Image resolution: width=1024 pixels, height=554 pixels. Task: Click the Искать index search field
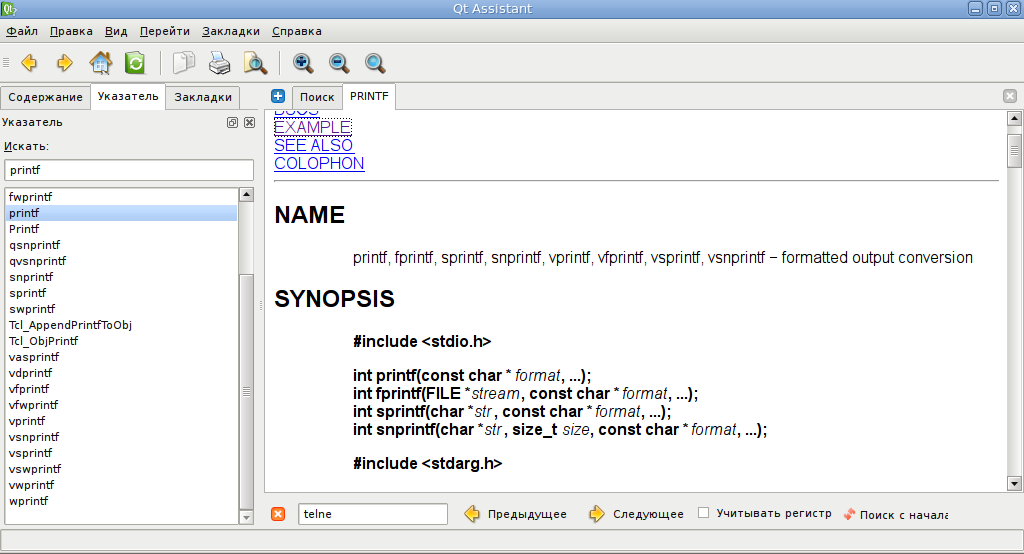129,170
